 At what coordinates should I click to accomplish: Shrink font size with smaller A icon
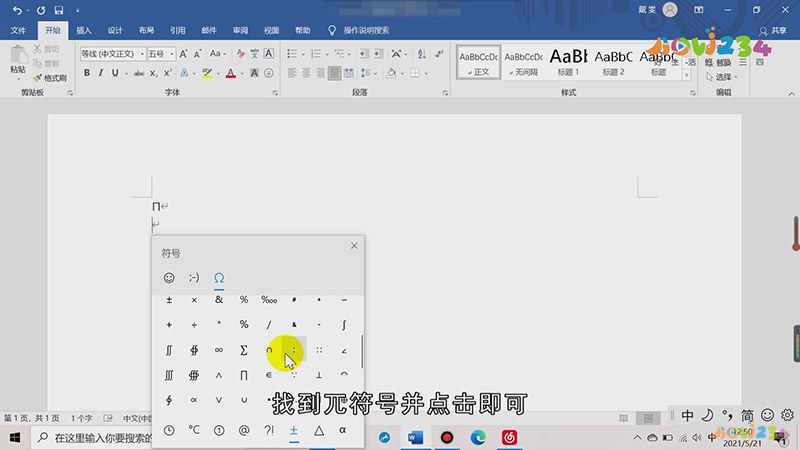197,54
